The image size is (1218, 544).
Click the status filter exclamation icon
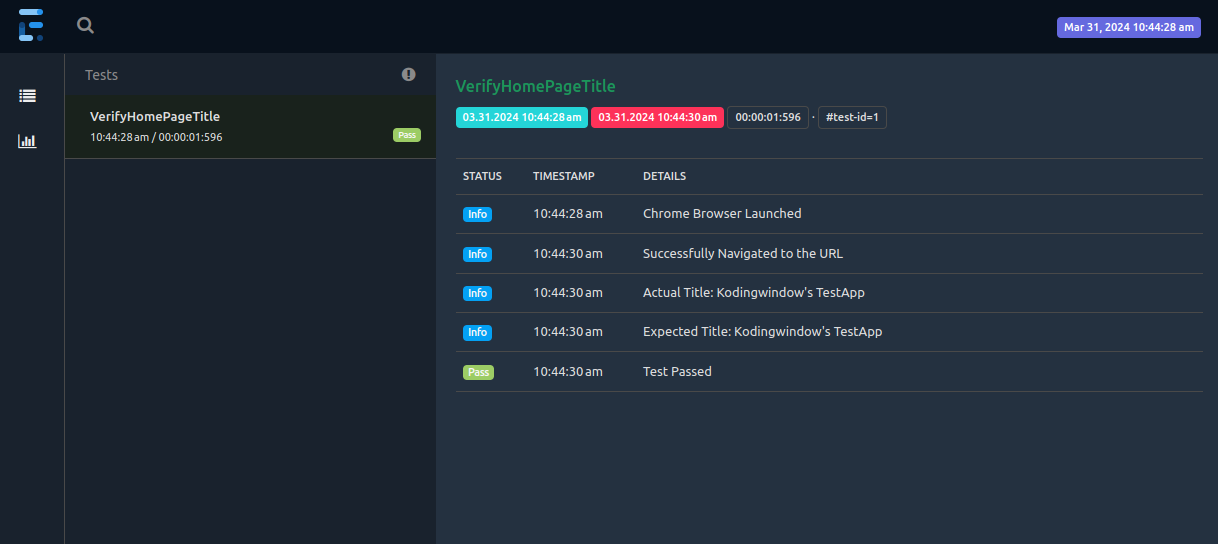(x=409, y=74)
